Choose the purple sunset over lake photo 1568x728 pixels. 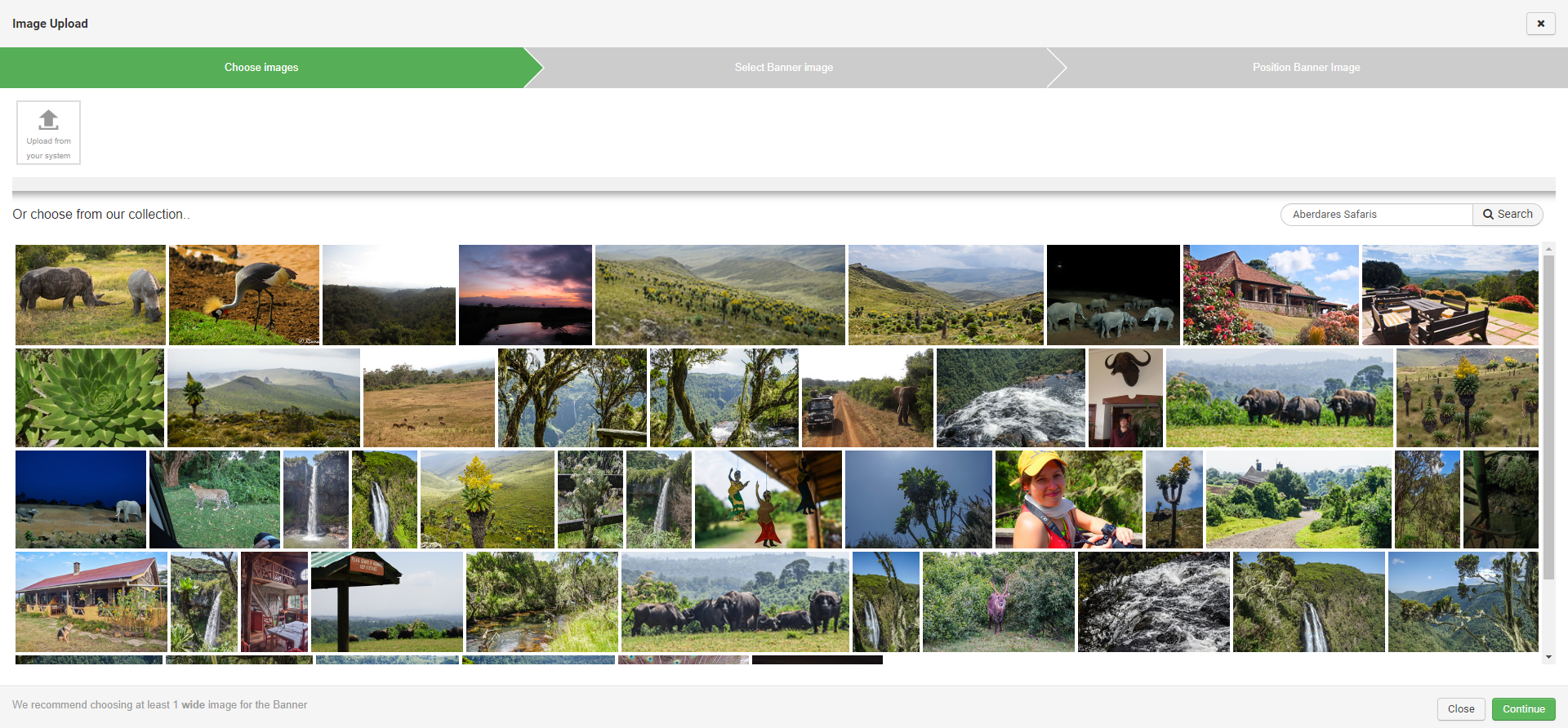tap(525, 295)
